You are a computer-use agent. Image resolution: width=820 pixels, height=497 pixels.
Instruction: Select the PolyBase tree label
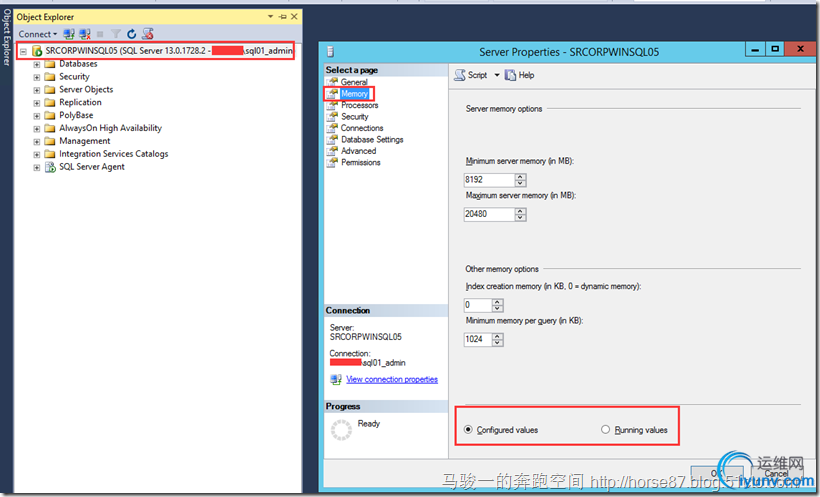pos(76,115)
